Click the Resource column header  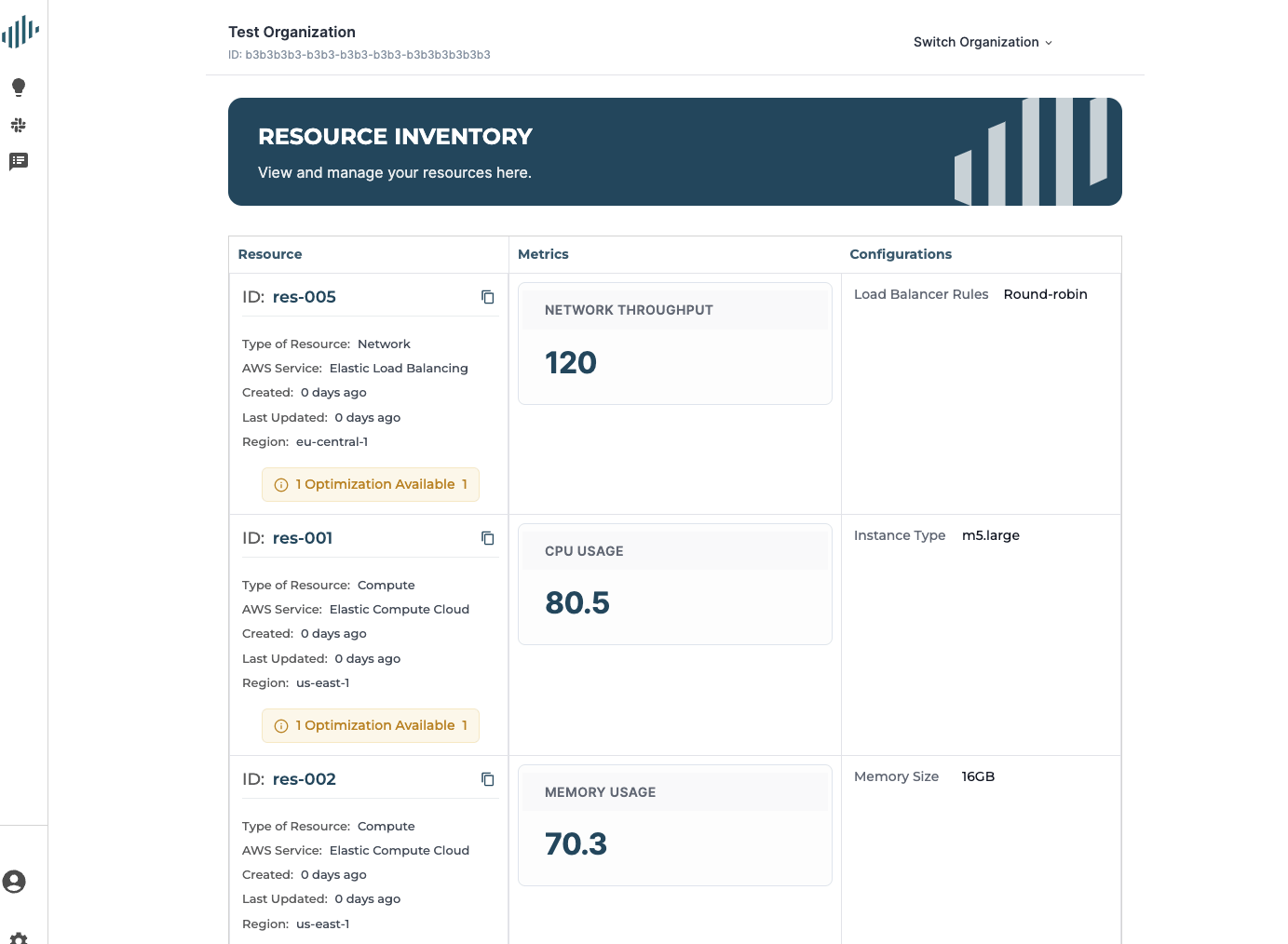point(270,254)
